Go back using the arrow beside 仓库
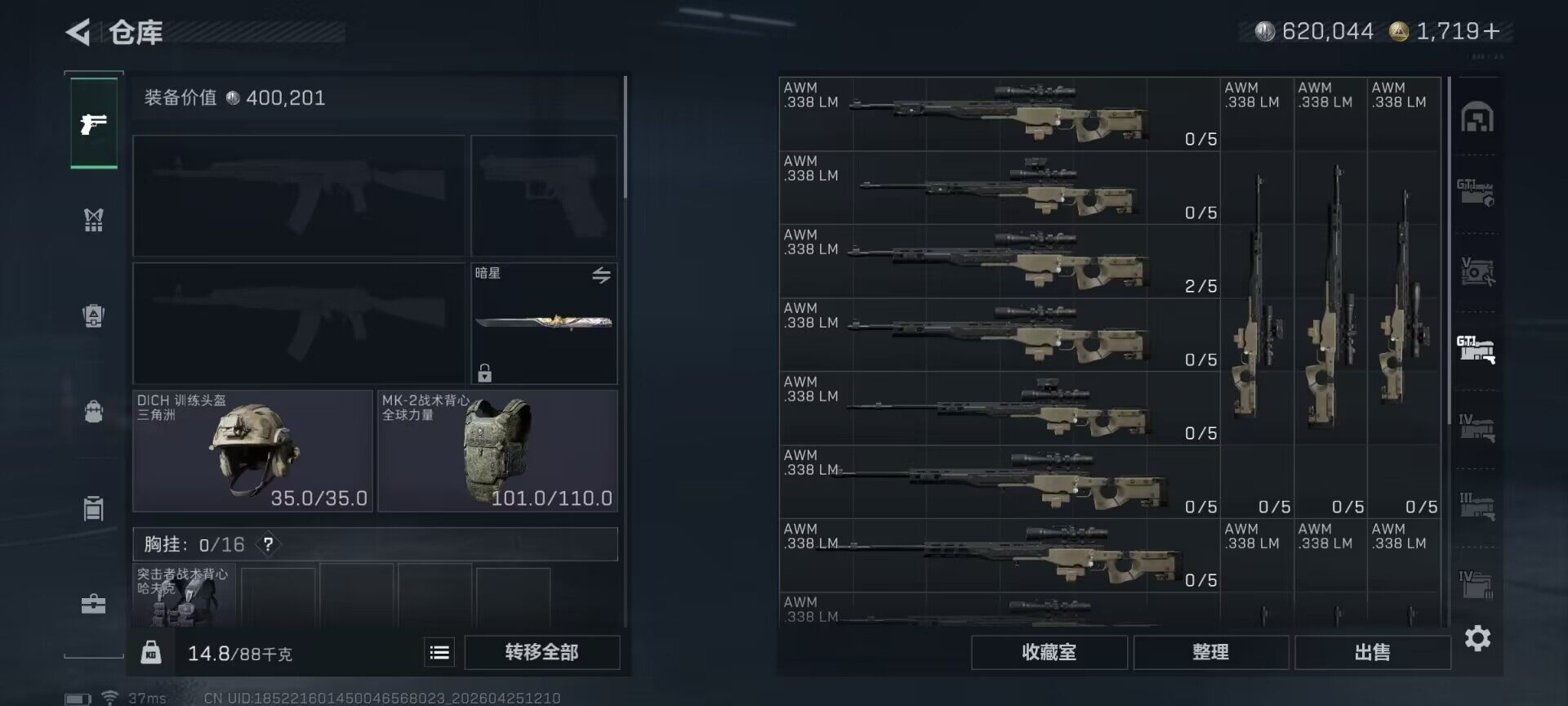 pos(78,33)
